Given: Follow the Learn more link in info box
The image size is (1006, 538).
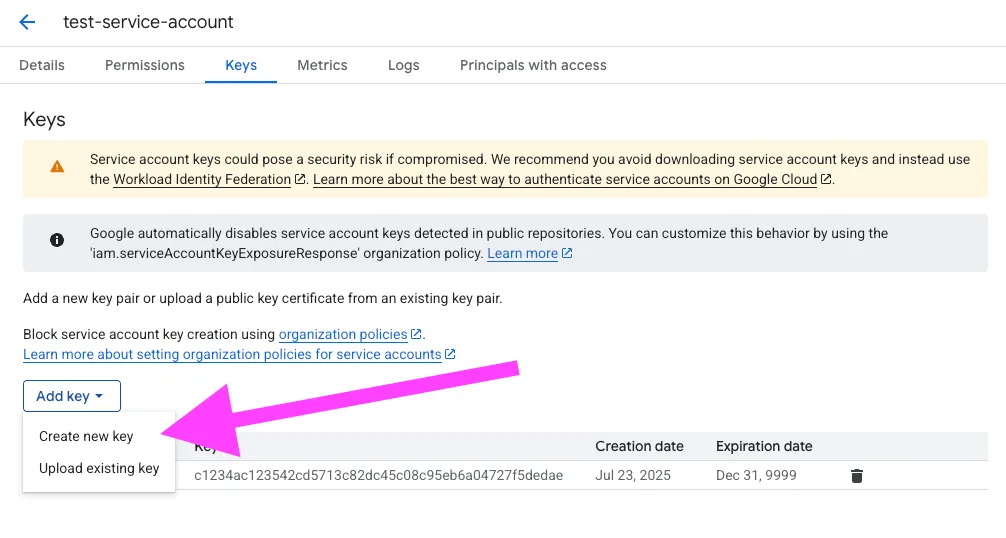Looking at the screenshot, I should (x=522, y=253).
